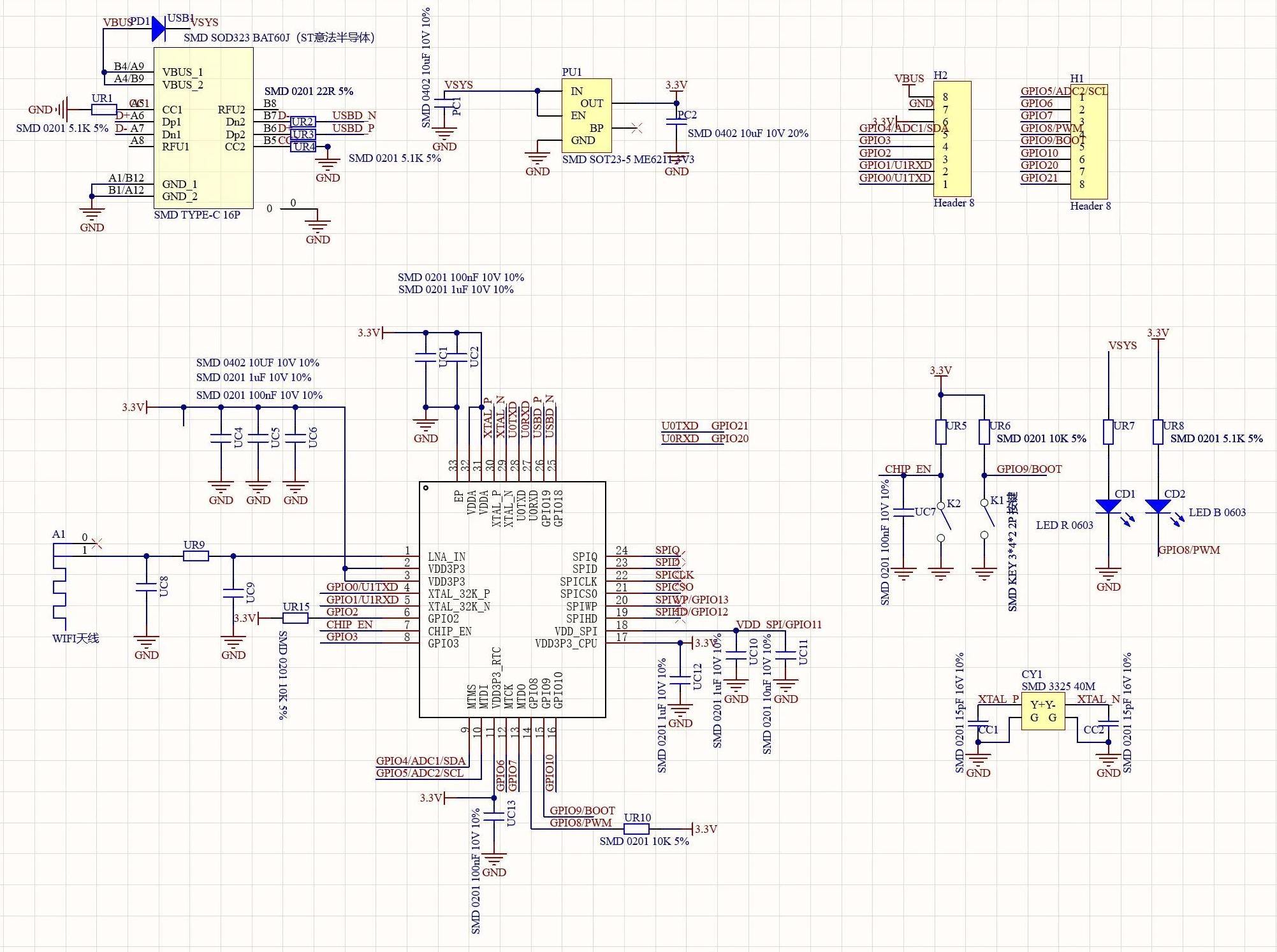Click the PD1 diode symbol

pyautogui.click(x=158, y=29)
